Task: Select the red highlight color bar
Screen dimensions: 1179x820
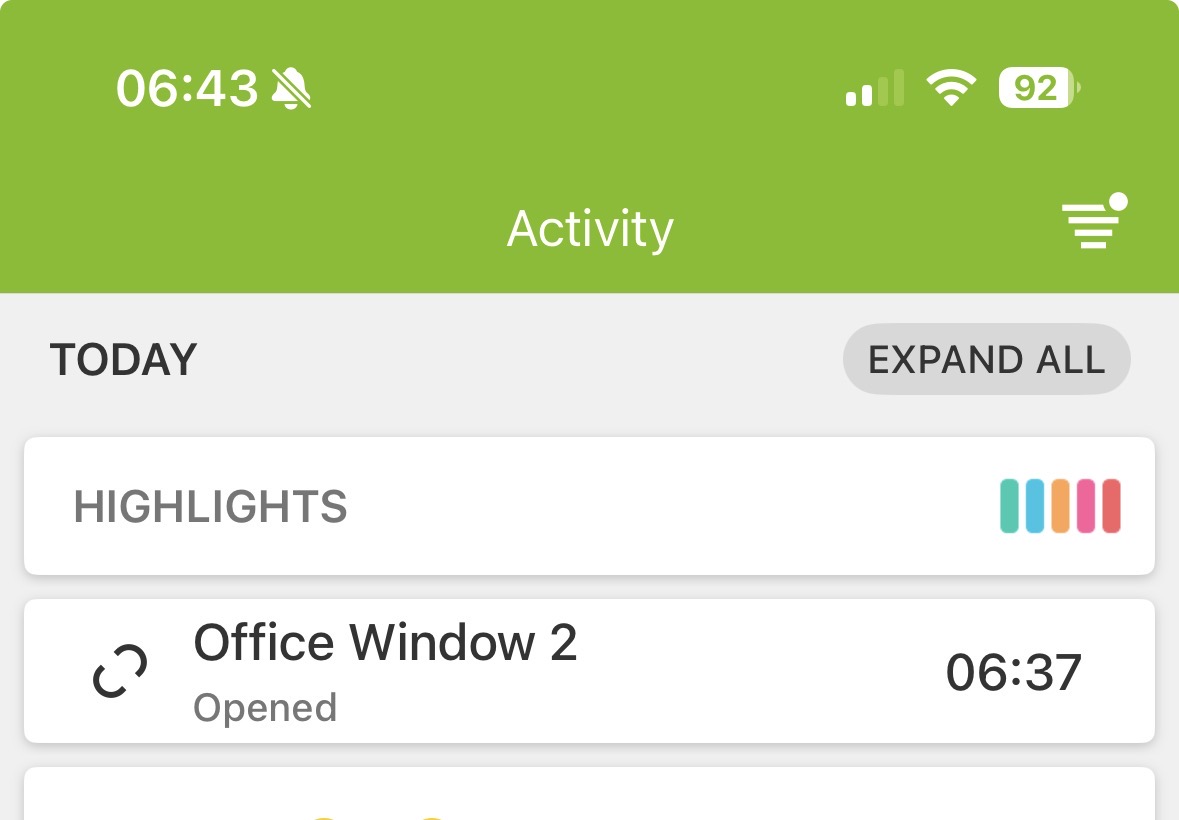Action: tap(1111, 506)
